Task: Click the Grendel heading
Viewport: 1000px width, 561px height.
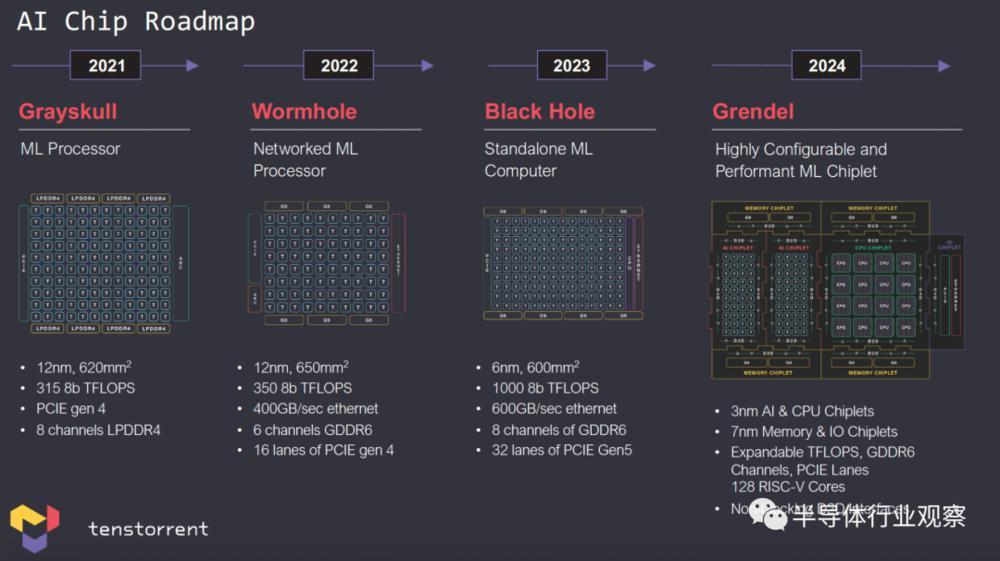Action: 753,112
